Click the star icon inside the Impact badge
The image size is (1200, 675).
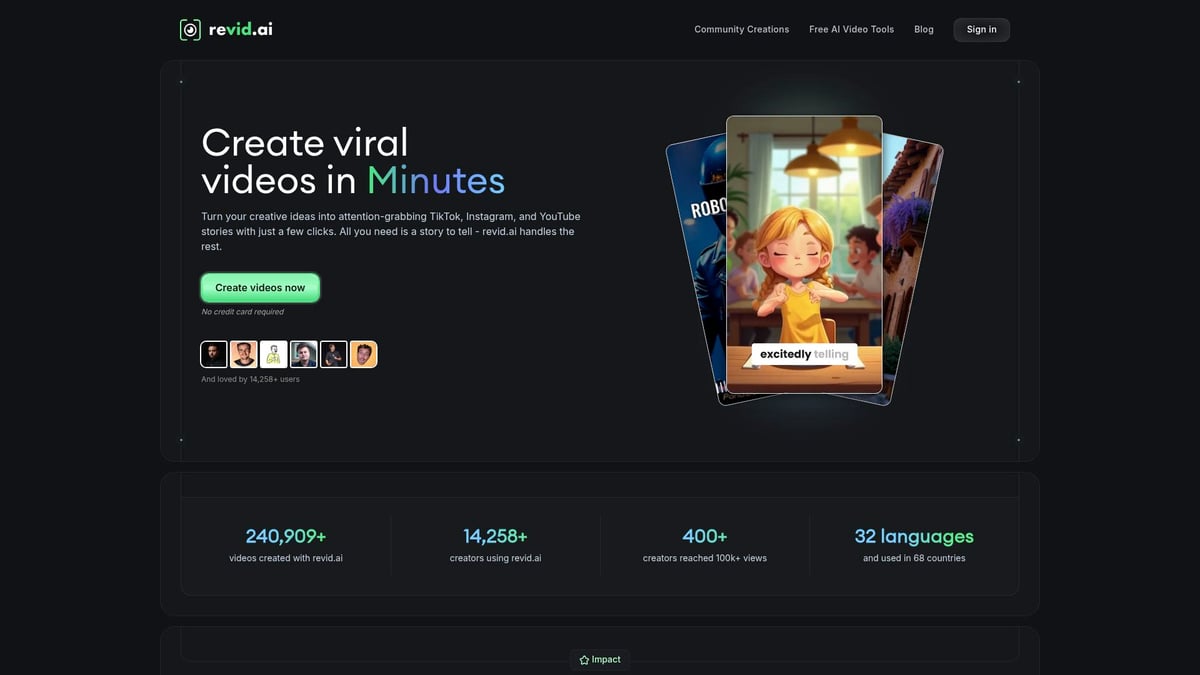pos(584,660)
